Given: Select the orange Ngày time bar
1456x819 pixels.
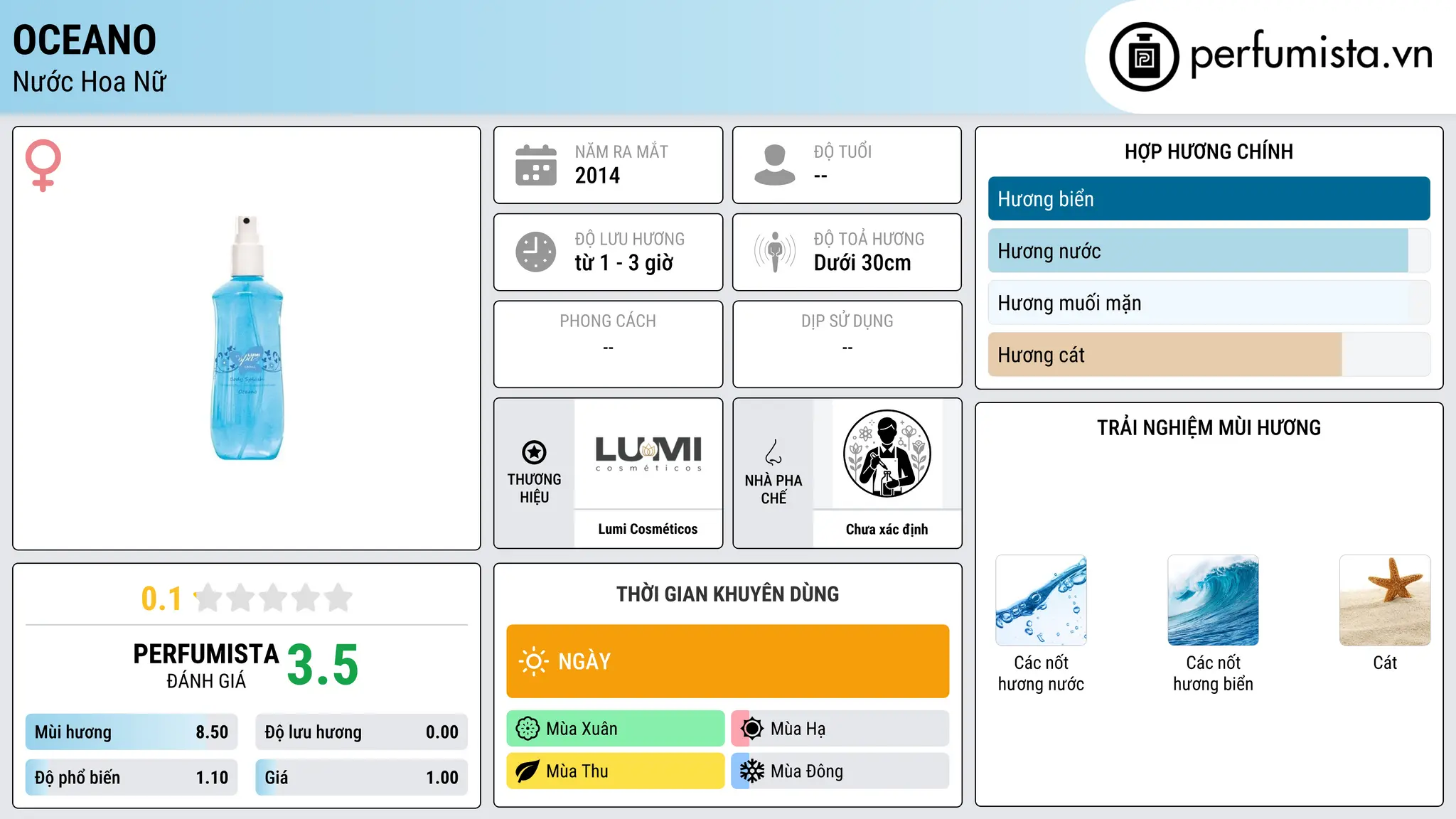Looking at the screenshot, I should (x=728, y=661).
